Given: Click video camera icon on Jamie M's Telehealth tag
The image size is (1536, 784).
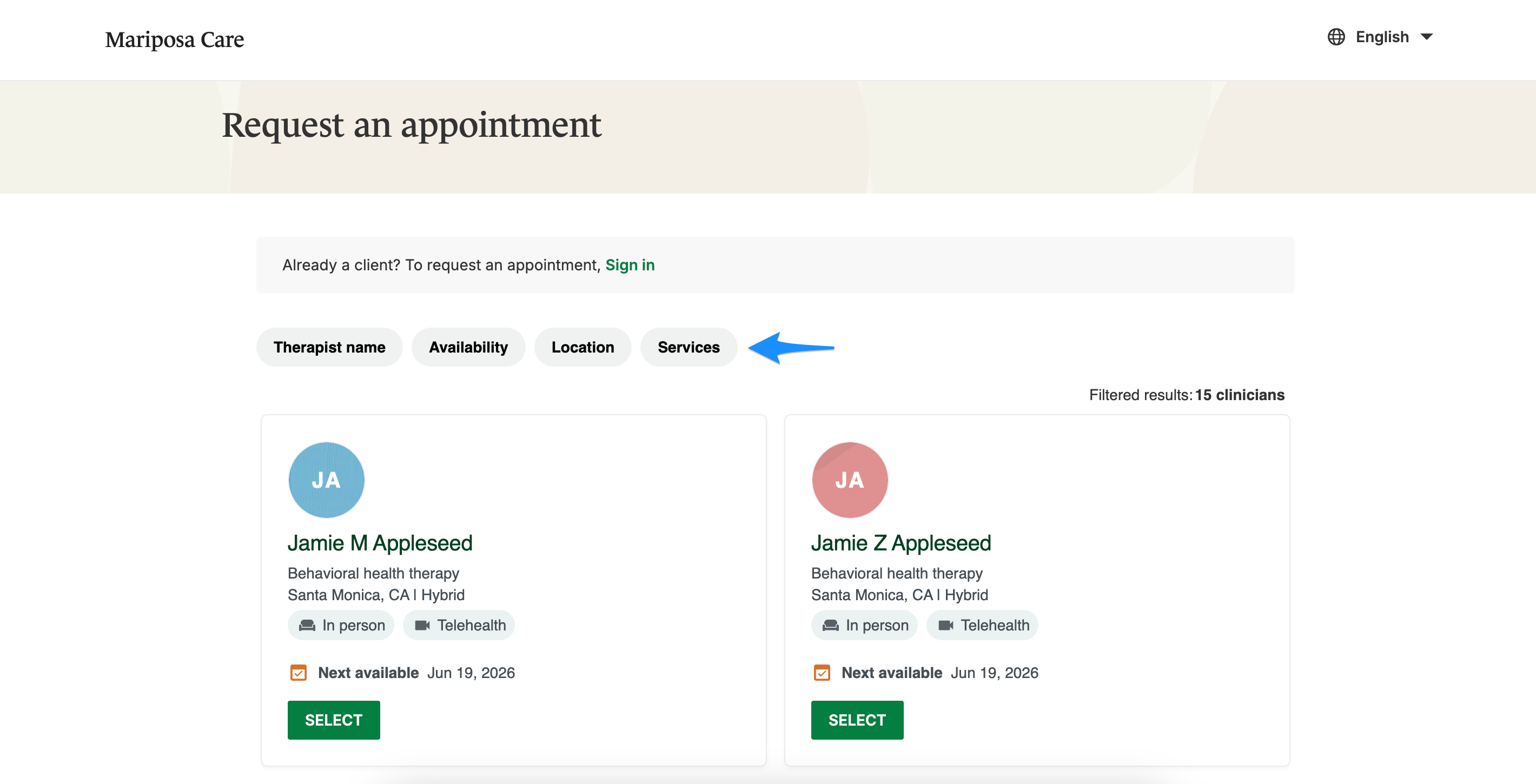Looking at the screenshot, I should pyautogui.click(x=422, y=625).
